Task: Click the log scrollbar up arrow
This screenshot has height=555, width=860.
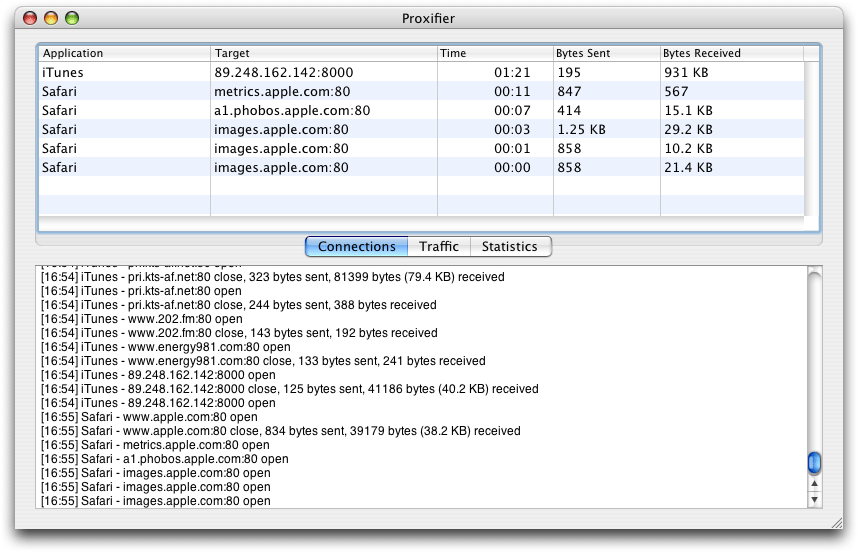Action: tap(814, 483)
